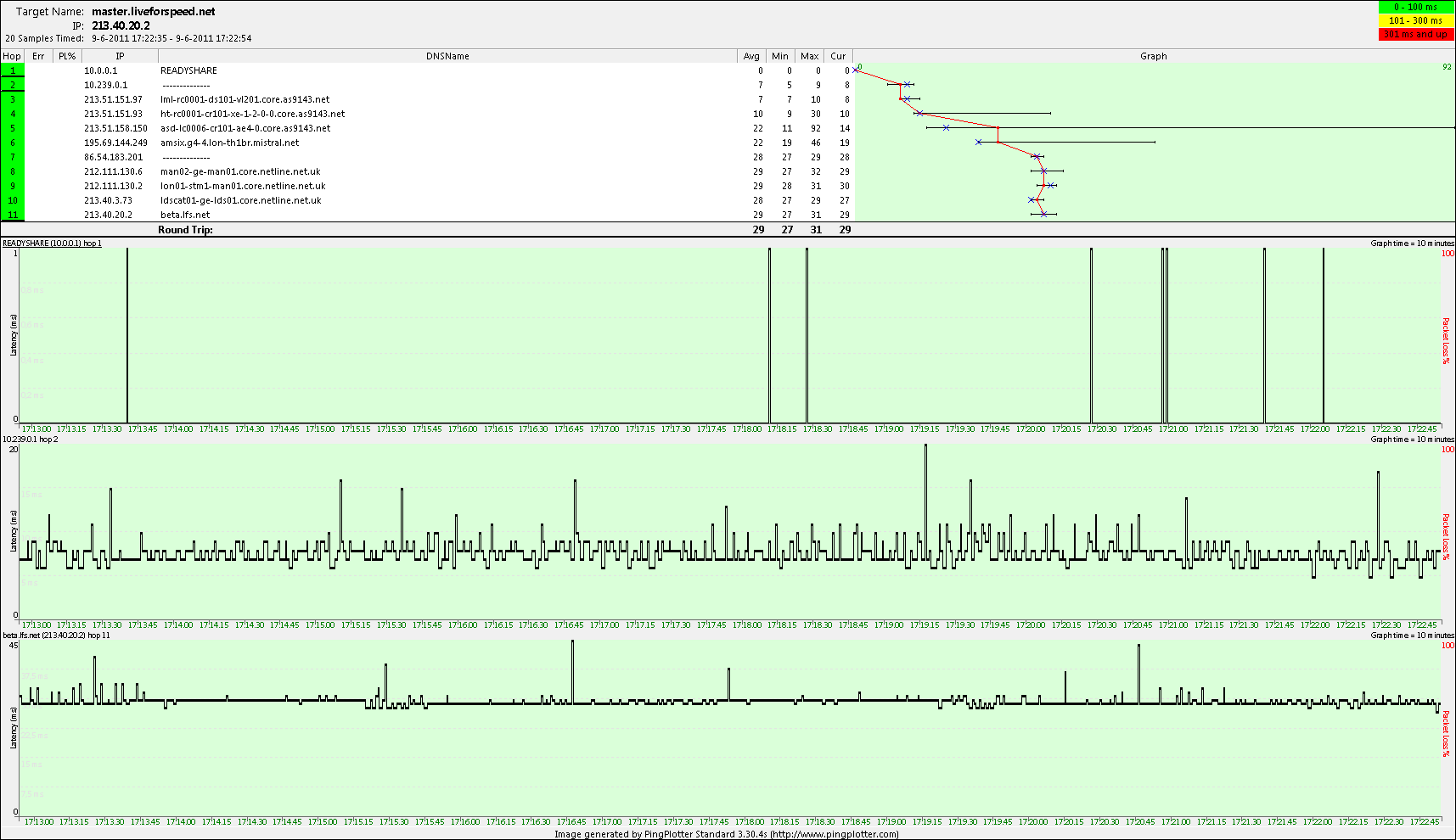Click the green 0 - 100 ms legend swatch

tap(1416, 7)
